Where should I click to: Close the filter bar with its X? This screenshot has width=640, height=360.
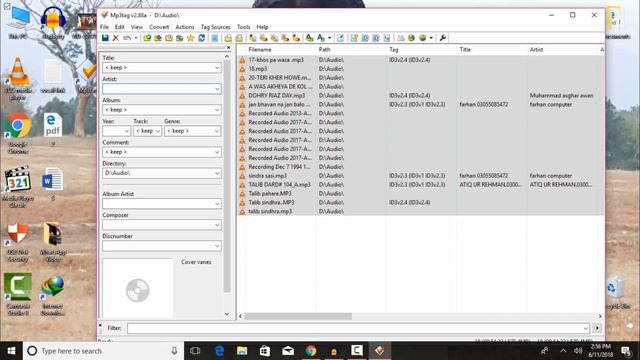tap(100, 326)
